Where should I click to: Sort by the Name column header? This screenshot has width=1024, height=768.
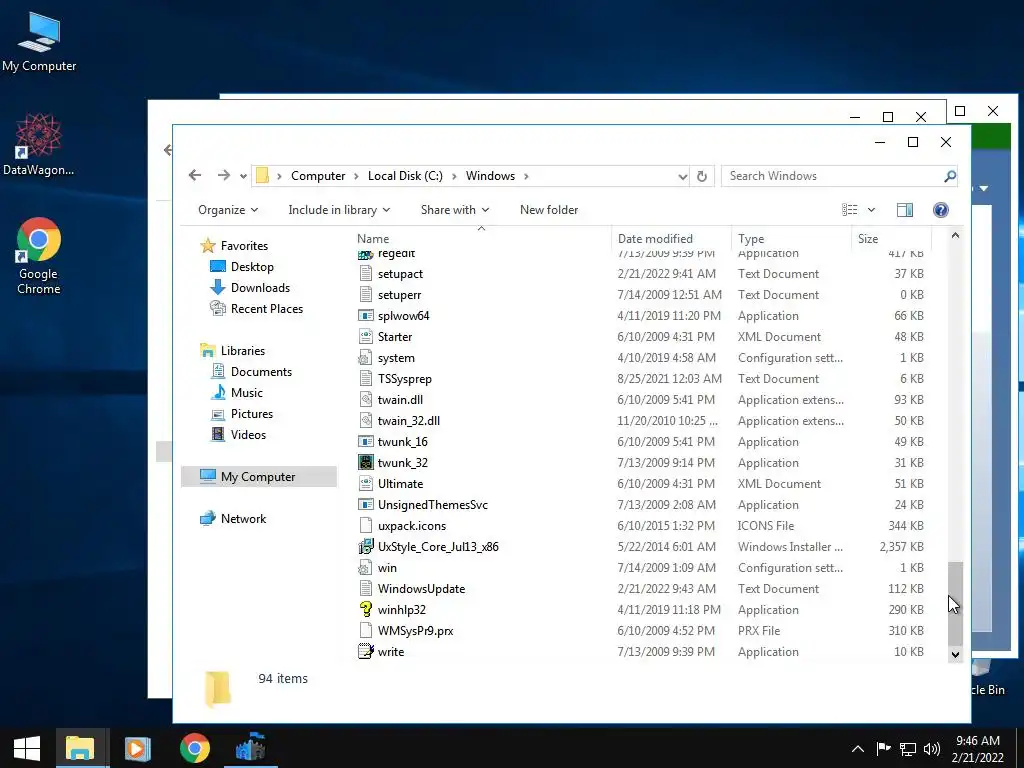point(481,238)
